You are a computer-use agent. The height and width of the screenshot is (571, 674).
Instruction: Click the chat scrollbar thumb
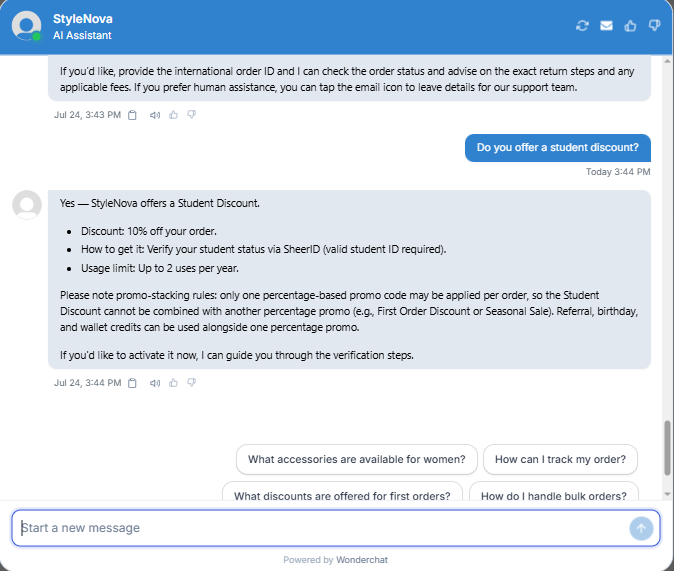667,447
